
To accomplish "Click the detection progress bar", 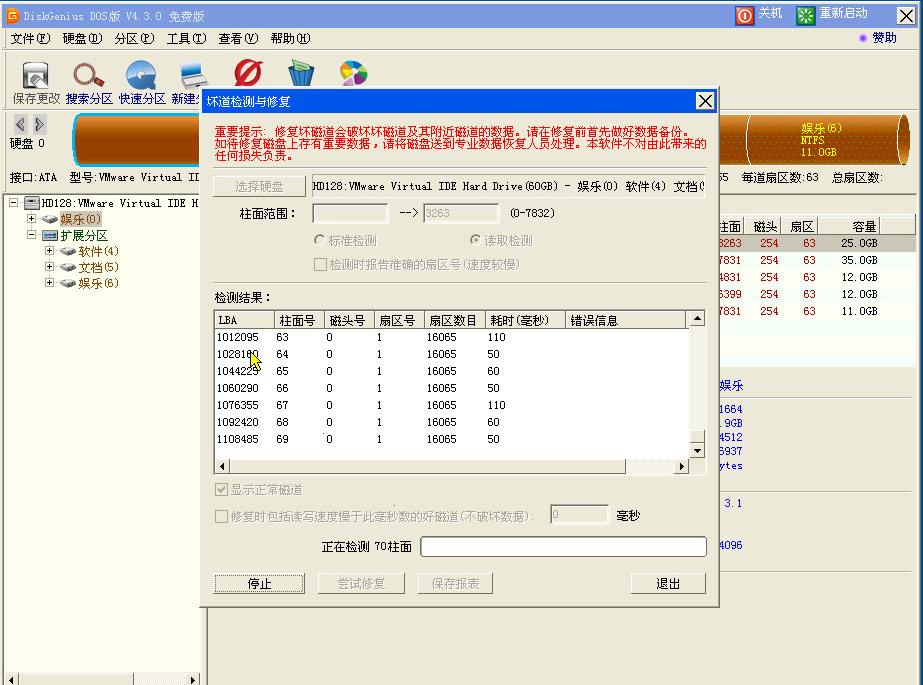I will (x=563, y=546).
